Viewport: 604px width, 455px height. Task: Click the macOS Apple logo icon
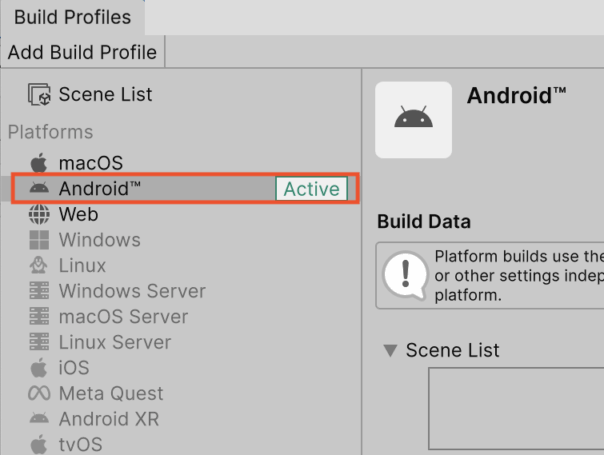39,162
